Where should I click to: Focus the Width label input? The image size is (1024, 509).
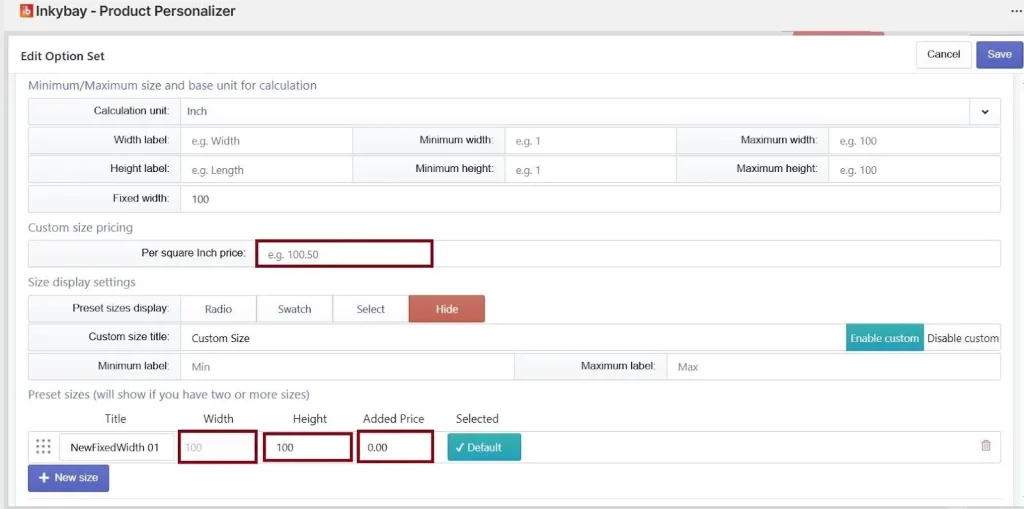266,140
